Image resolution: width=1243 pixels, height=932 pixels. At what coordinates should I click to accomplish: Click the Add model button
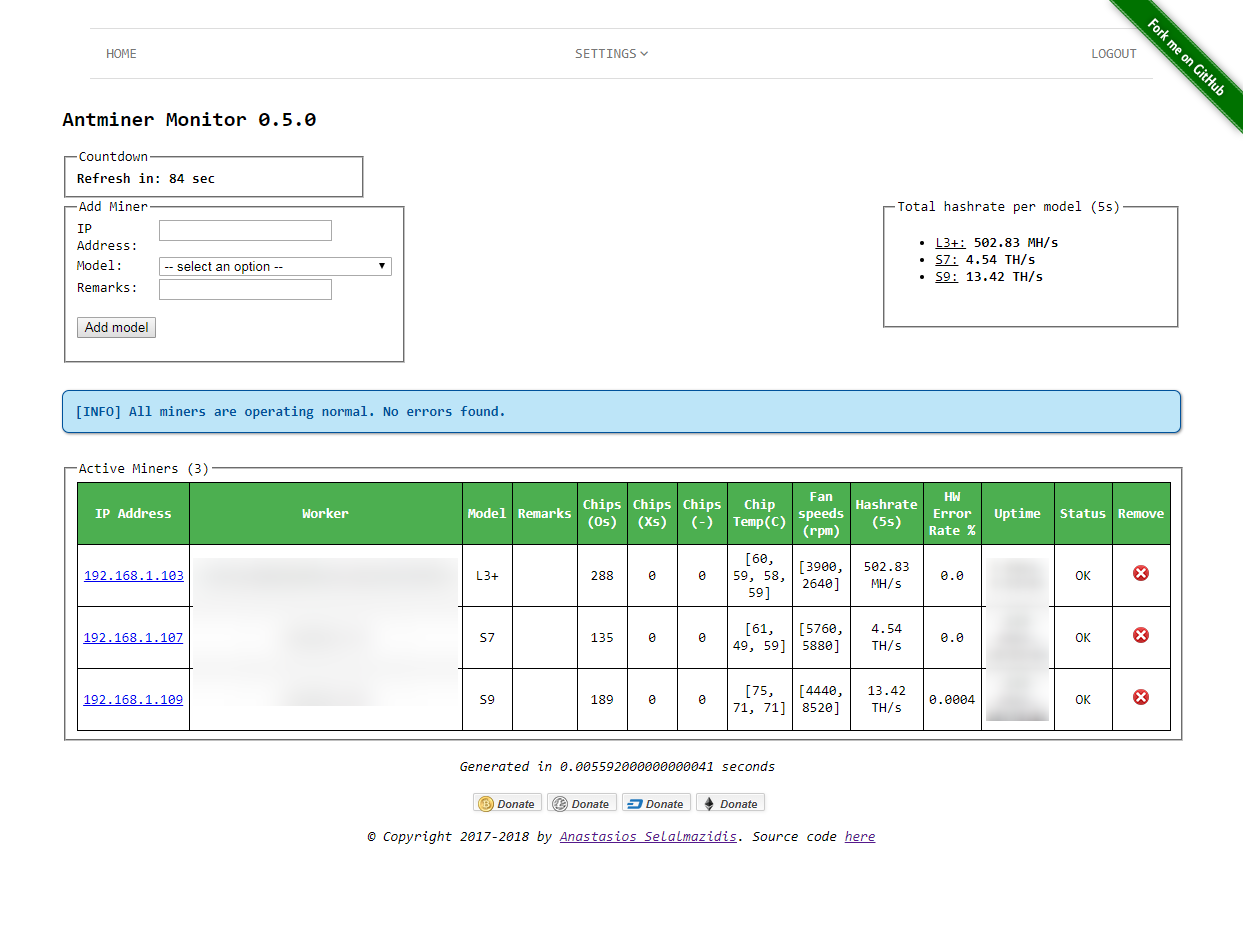click(116, 328)
